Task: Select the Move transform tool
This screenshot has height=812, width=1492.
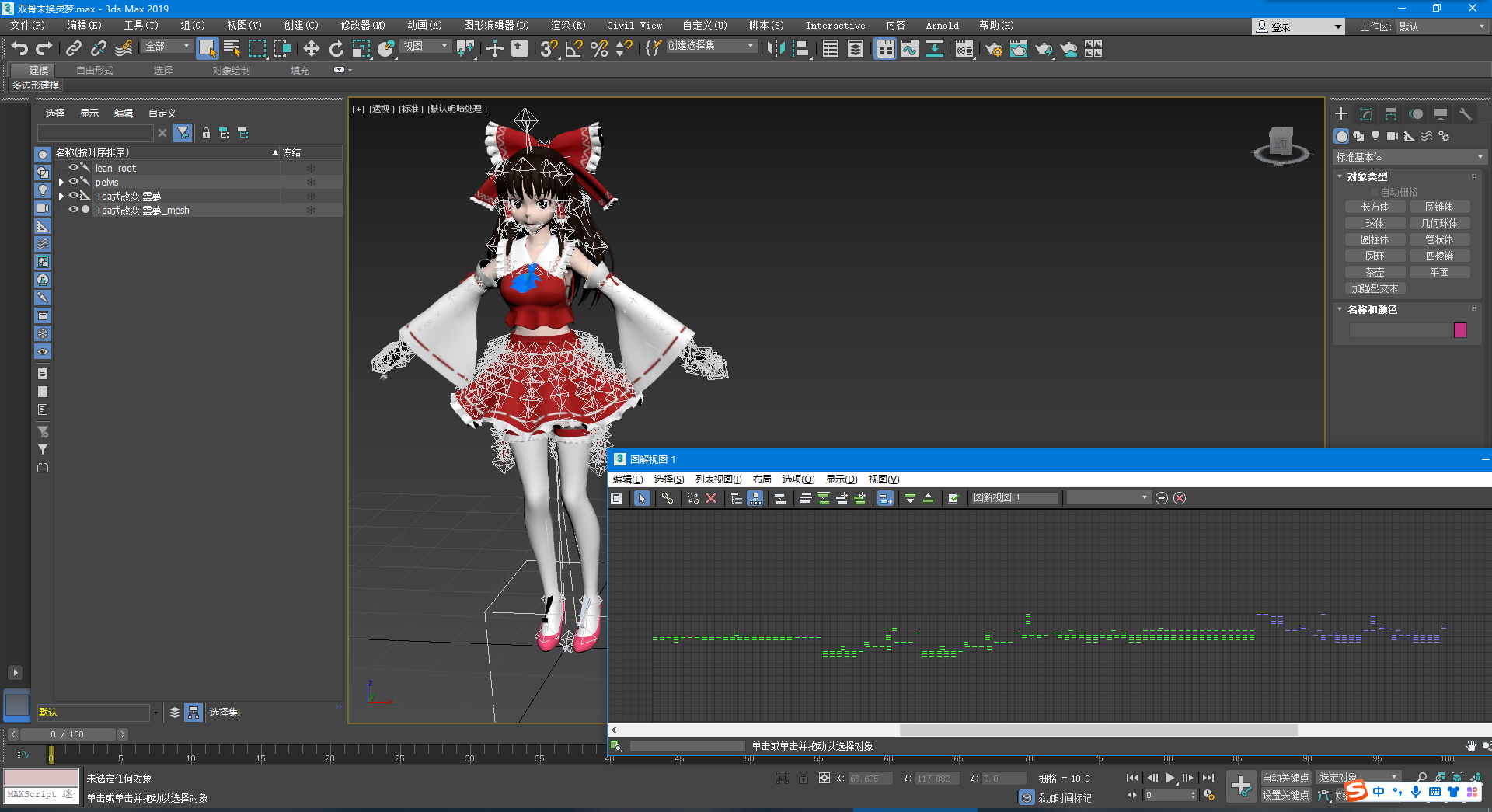Action: pyautogui.click(x=311, y=49)
